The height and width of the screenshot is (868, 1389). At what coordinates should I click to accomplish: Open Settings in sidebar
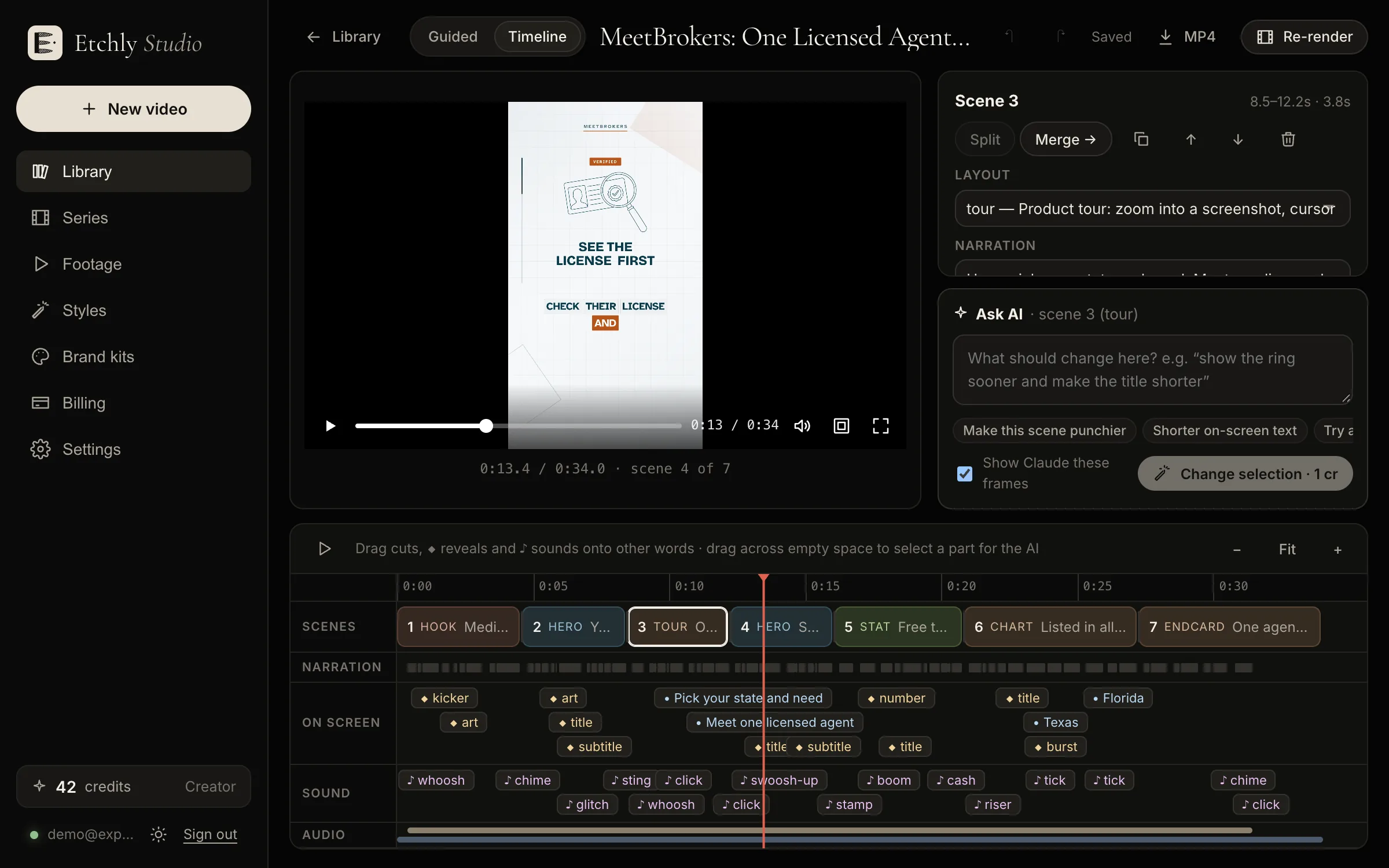pos(134,449)
